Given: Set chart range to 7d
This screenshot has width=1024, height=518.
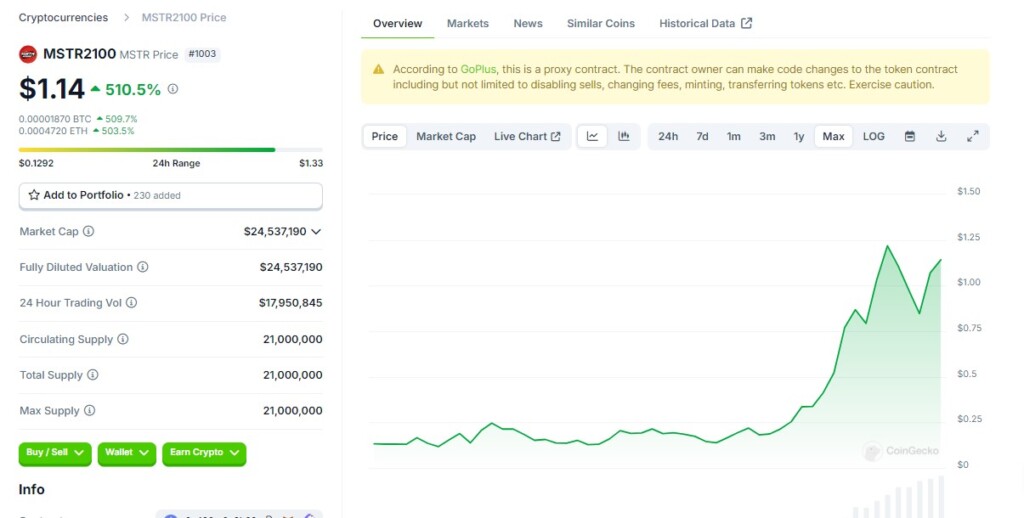Looking at the screenshot, I should pyautogui.click(x=702, y=137).
